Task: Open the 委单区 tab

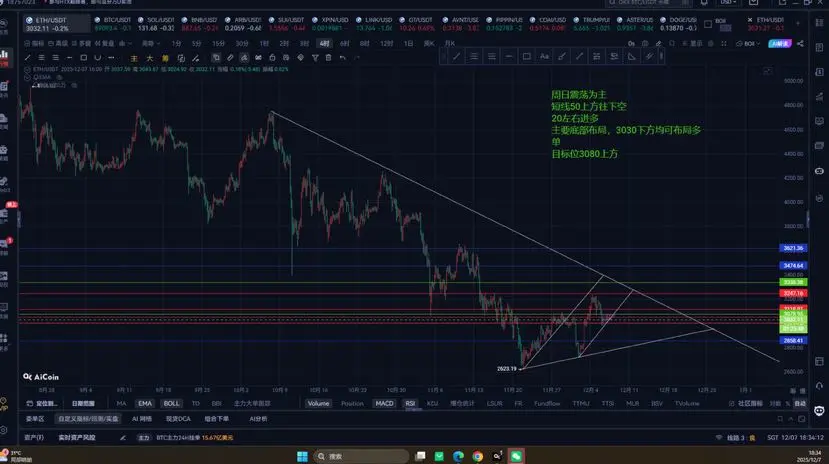Action: pos(35,419)
